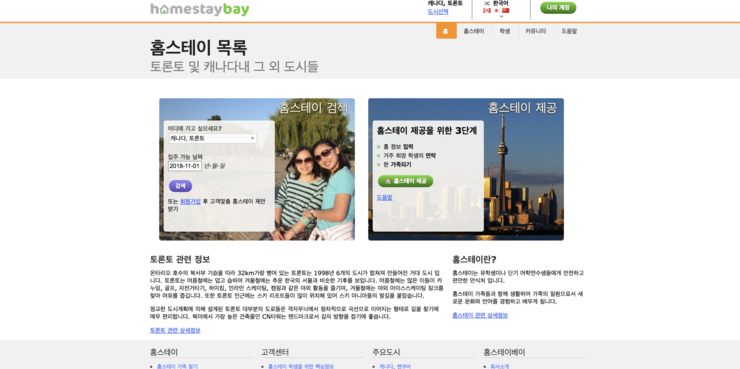The height and width of the screenshot is (369, 740).
Task: Click the 나의 계정 button
Action: coord(558,8)
